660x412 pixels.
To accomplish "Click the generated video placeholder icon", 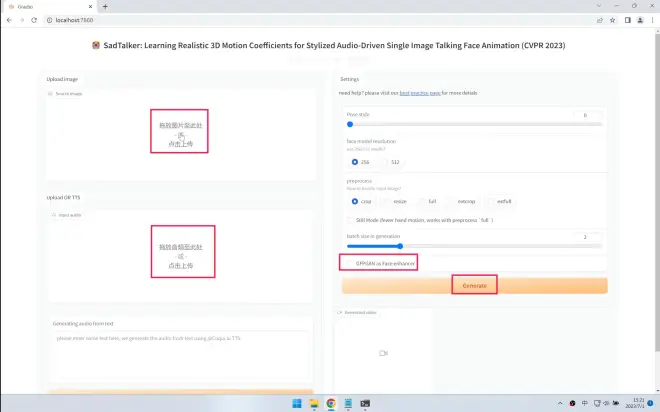I will pyautogui.click(x=383, y=353).
